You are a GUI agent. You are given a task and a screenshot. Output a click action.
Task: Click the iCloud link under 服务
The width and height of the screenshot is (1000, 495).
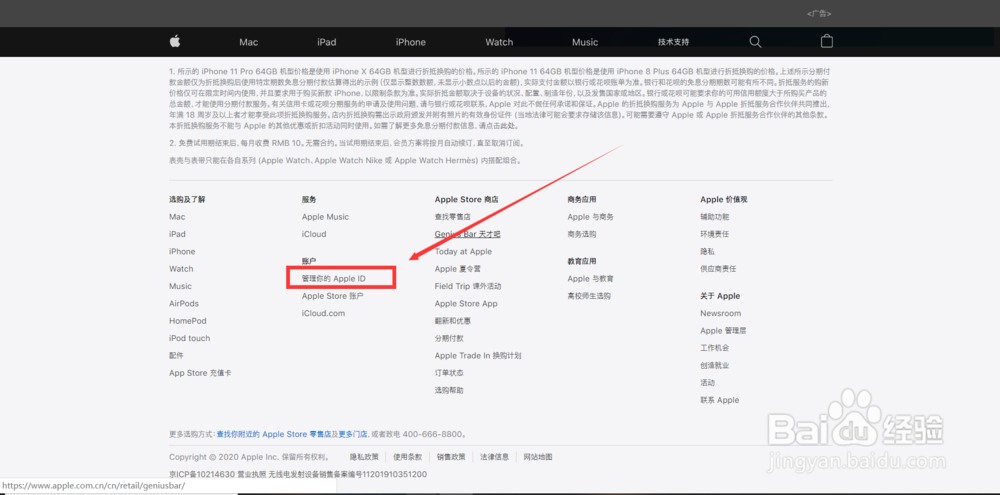coord(314,234)
